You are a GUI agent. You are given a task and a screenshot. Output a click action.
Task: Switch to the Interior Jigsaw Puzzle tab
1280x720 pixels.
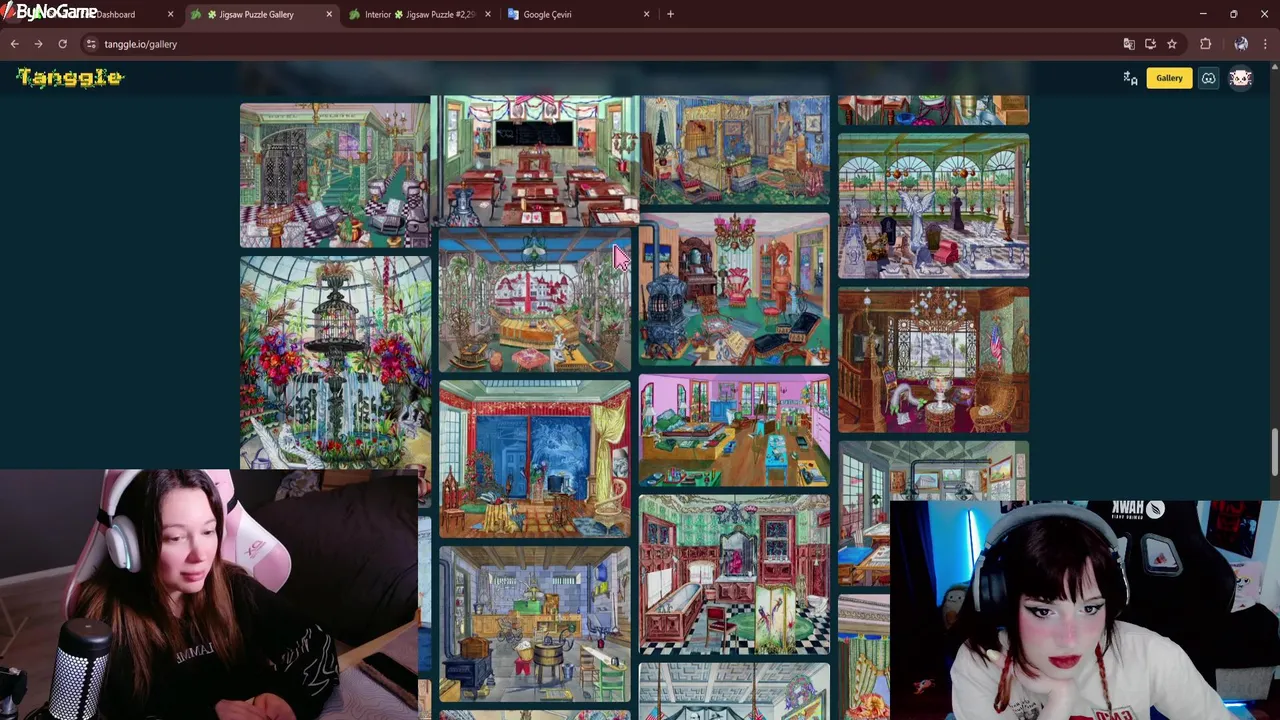click(418, 14)
